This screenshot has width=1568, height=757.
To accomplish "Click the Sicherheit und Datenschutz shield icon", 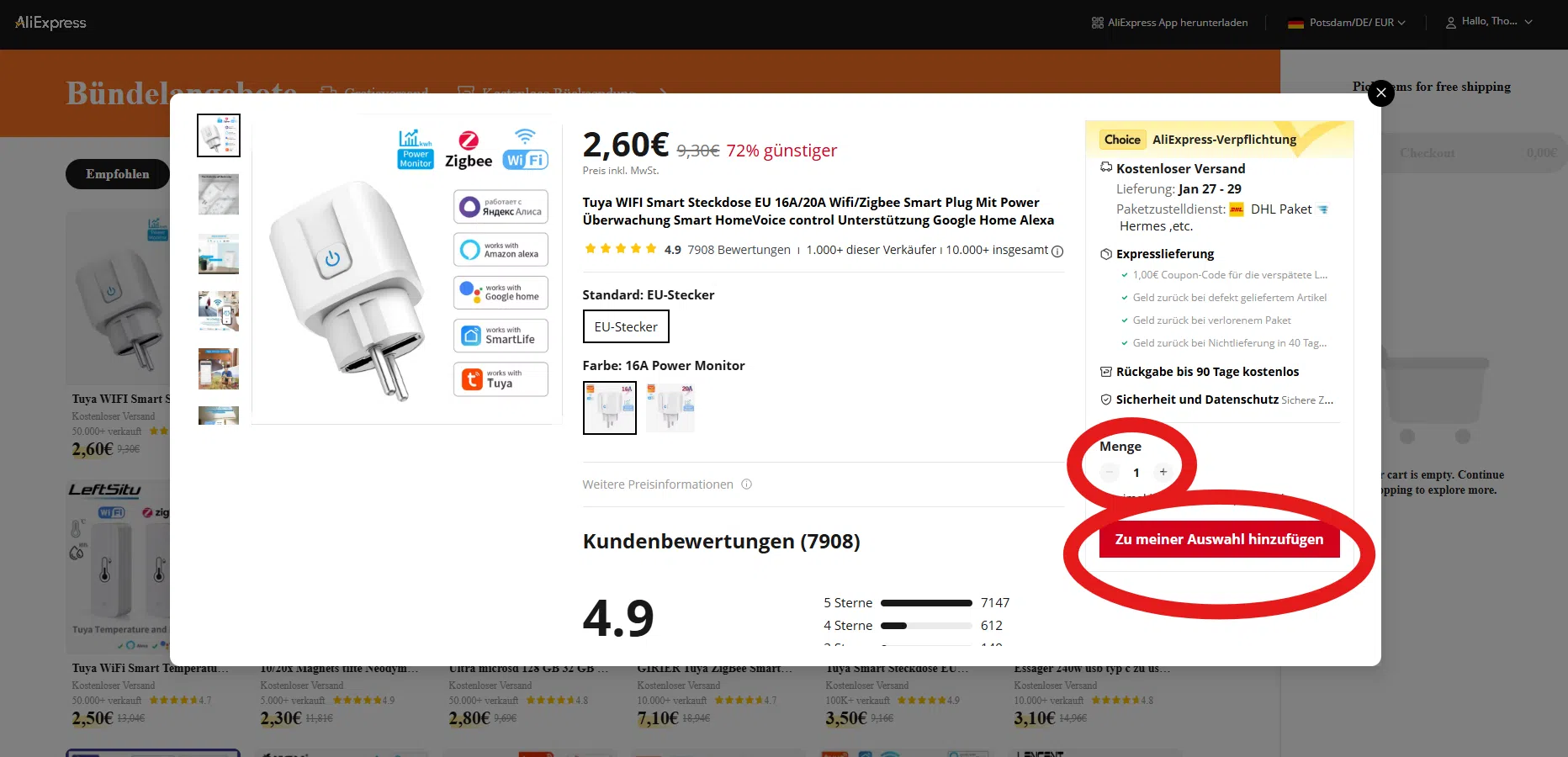I will (1106, 400).
